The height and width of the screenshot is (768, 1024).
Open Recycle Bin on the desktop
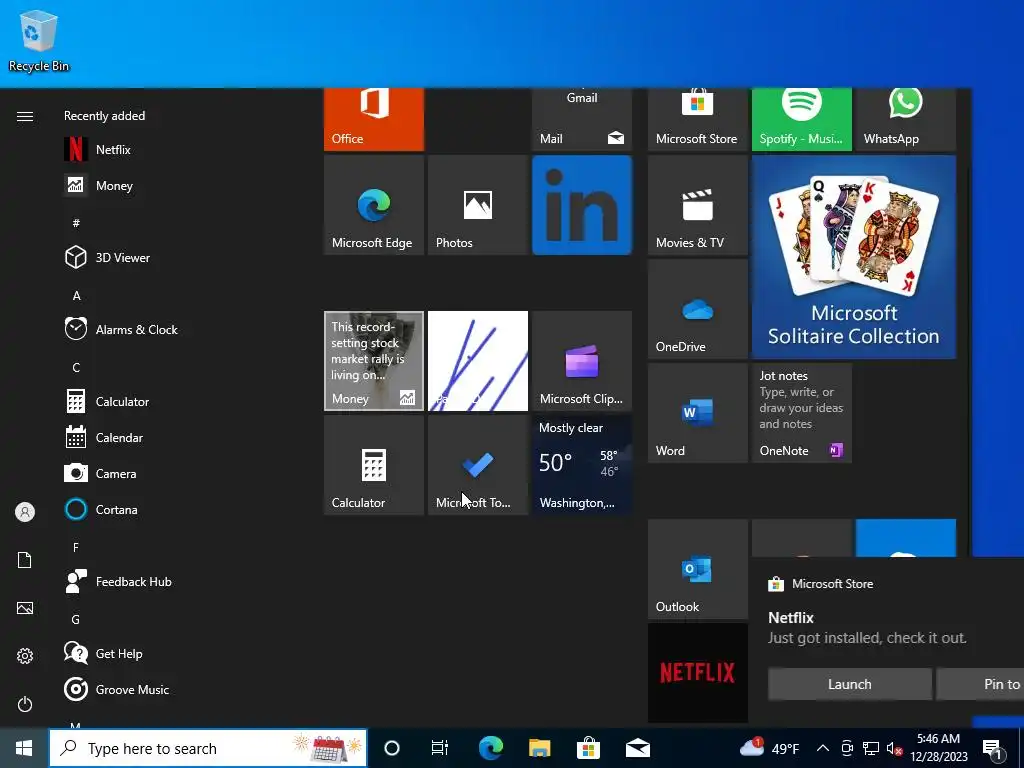(x=39, y=41)
